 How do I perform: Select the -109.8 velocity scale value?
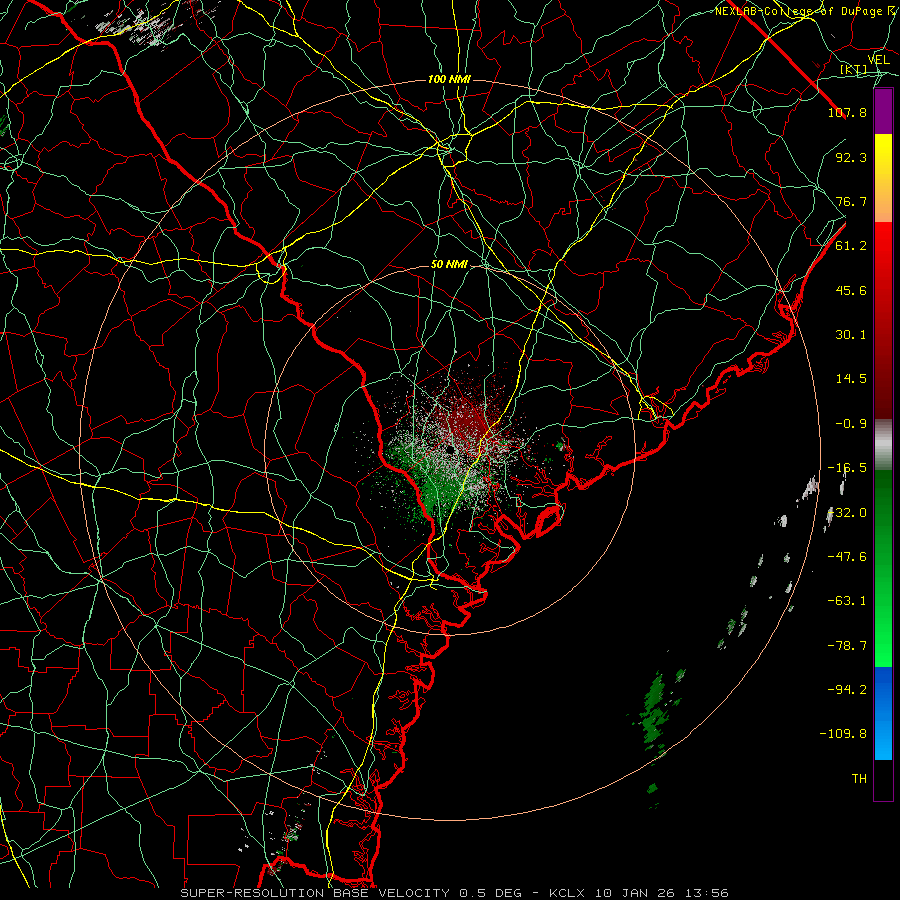click(843, 733)
